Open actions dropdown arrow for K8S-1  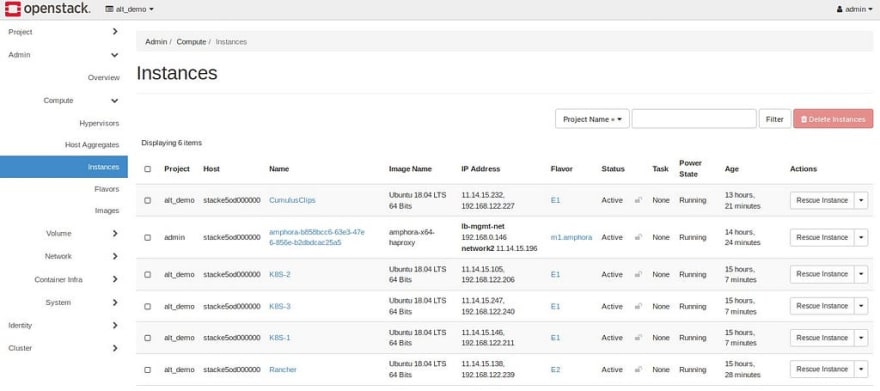tap(861, 338)
